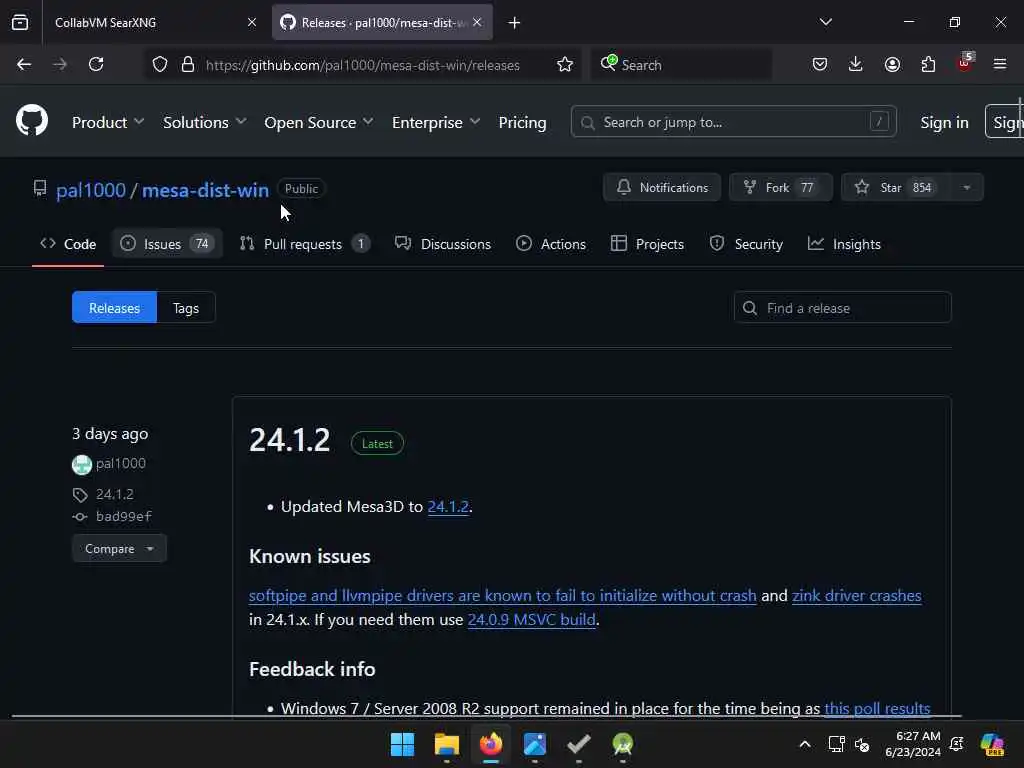The image size is (1024, 768).
Task: Open the Firefox hamburger application menu
Action: coord(1000,64)
